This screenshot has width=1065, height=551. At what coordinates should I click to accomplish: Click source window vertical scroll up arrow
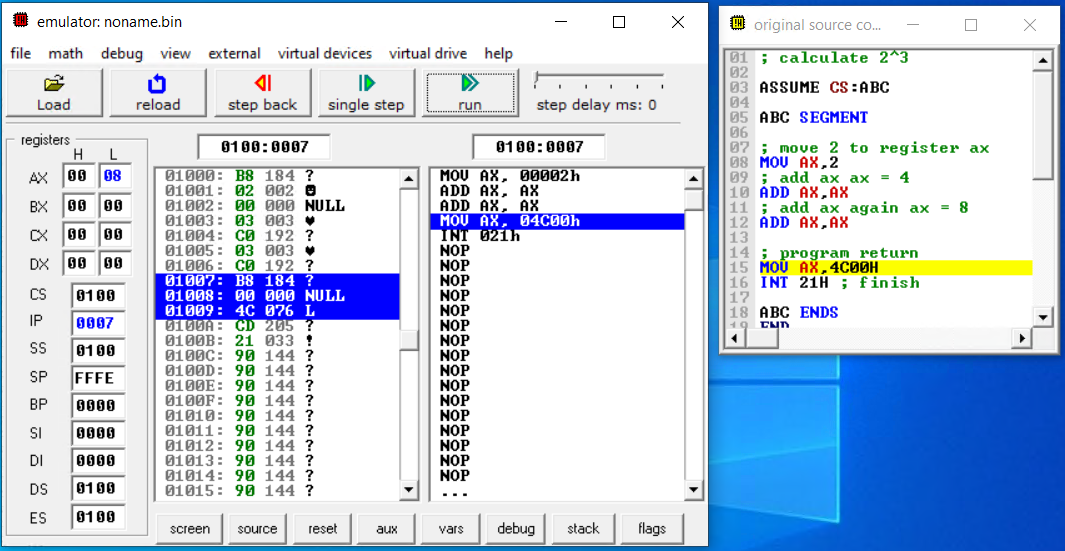point(1041,61)
